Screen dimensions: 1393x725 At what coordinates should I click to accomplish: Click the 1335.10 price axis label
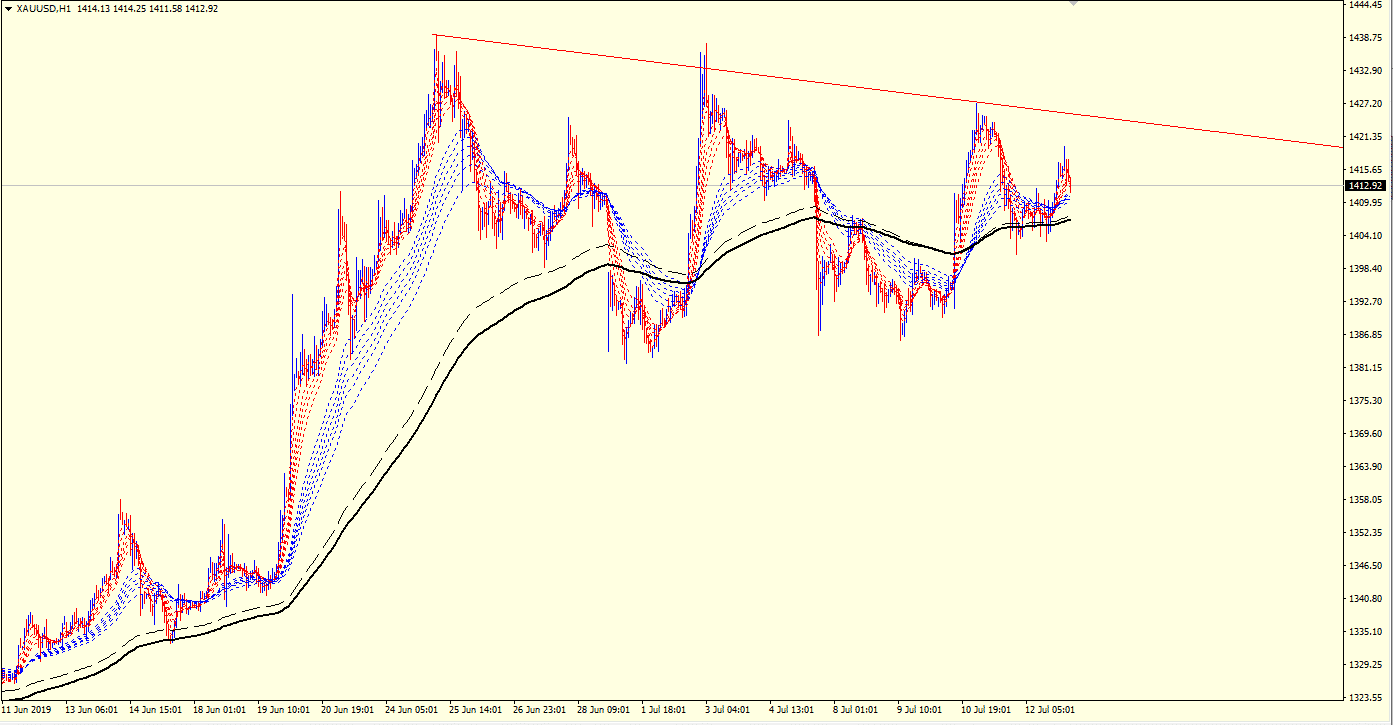(x=1365, y=632)
